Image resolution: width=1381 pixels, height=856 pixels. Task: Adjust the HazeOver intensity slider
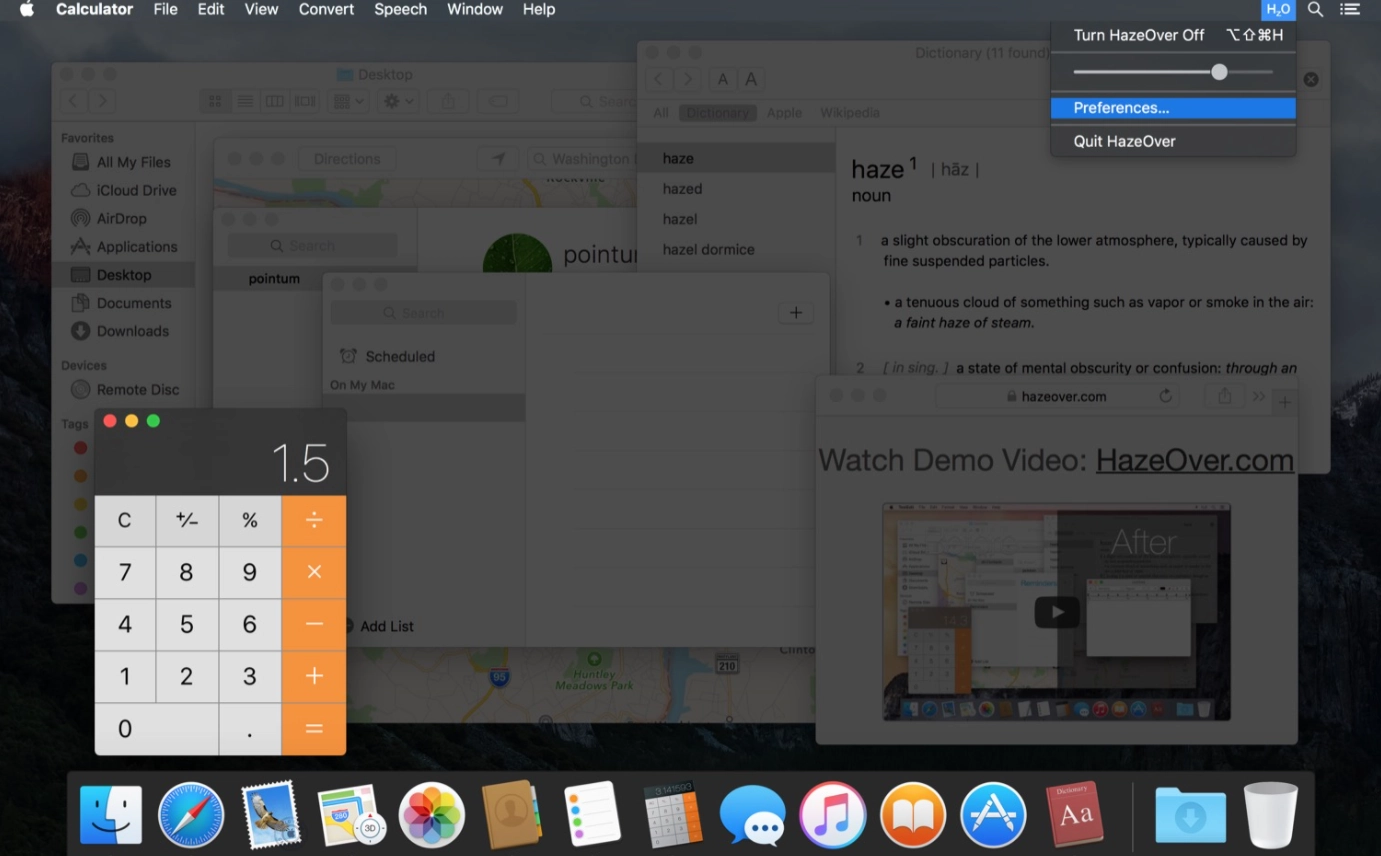1218,72
